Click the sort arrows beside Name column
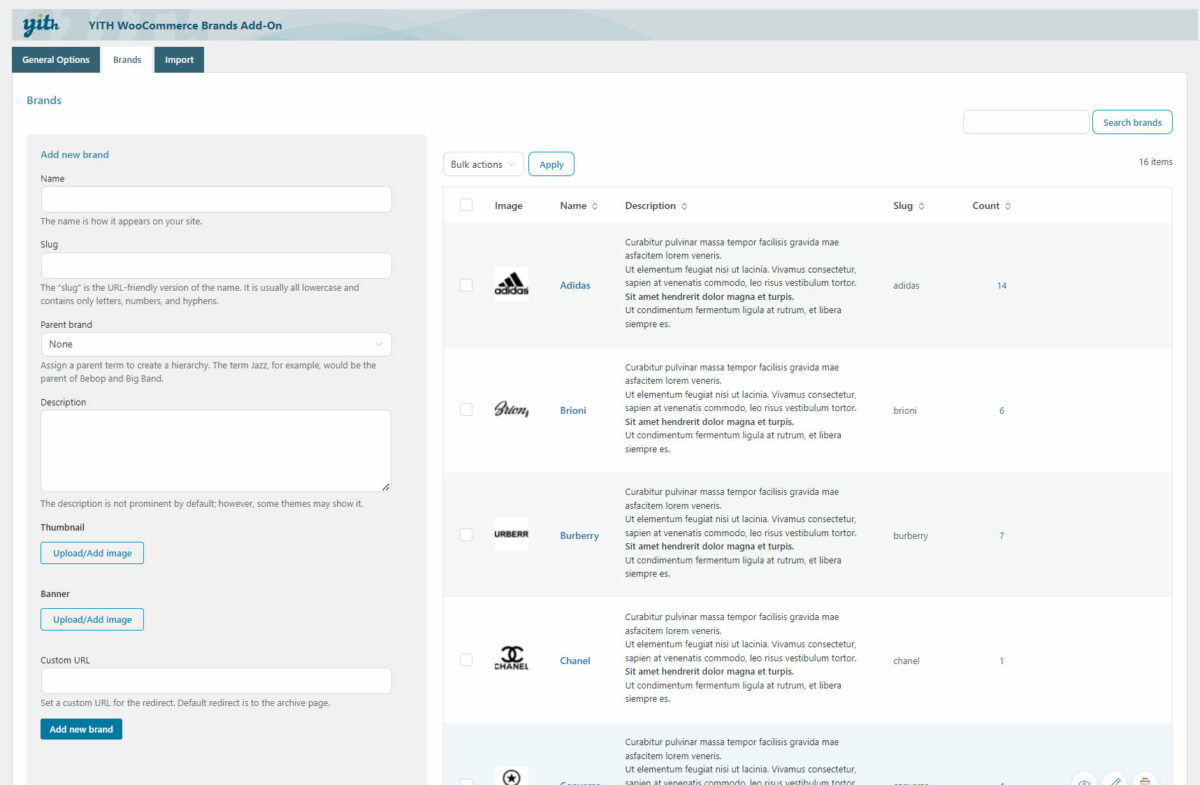The width and height of the screenshot is (1200, 785). pos(595,206)
